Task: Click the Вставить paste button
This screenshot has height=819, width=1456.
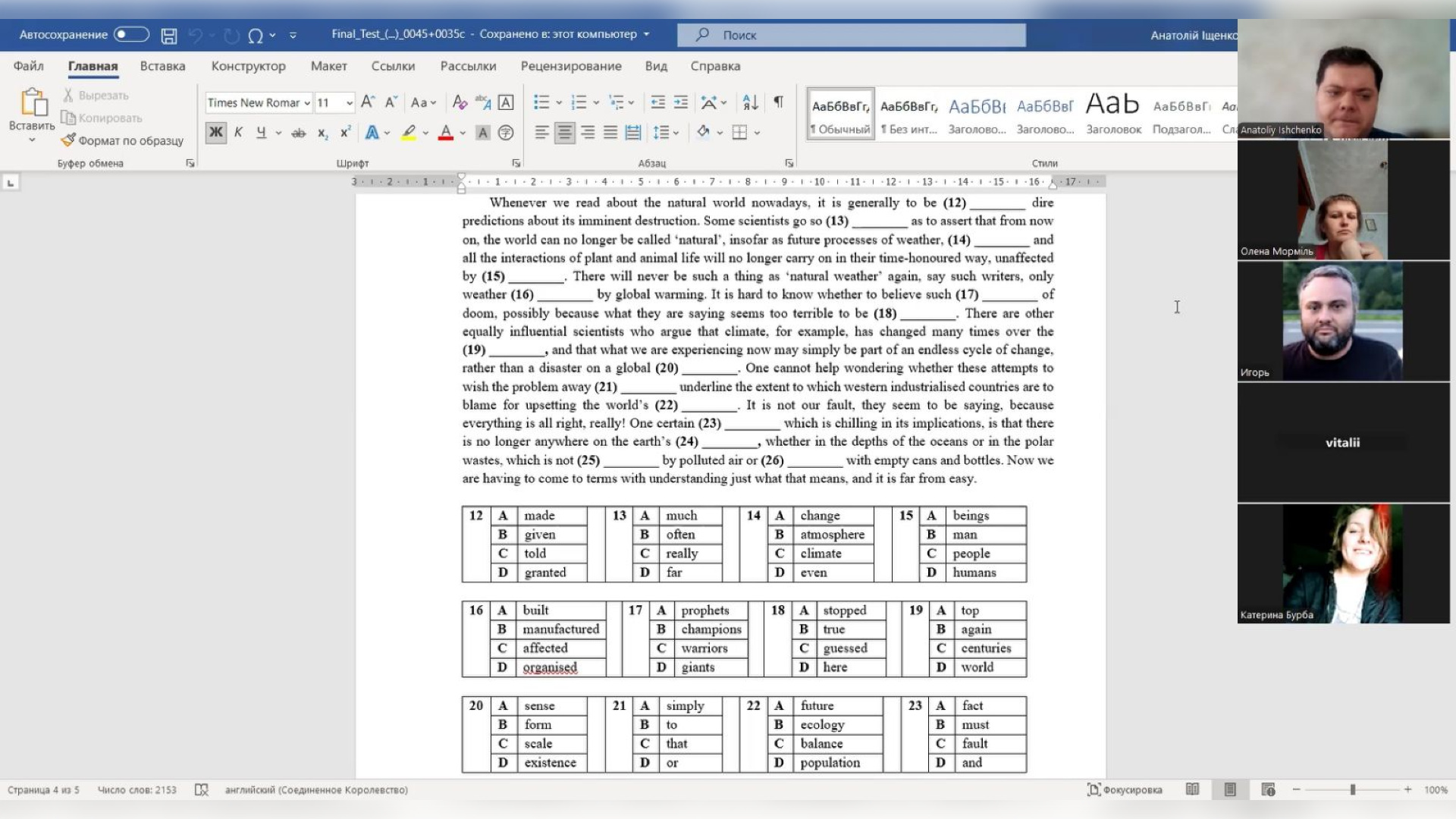Action: 33,106
